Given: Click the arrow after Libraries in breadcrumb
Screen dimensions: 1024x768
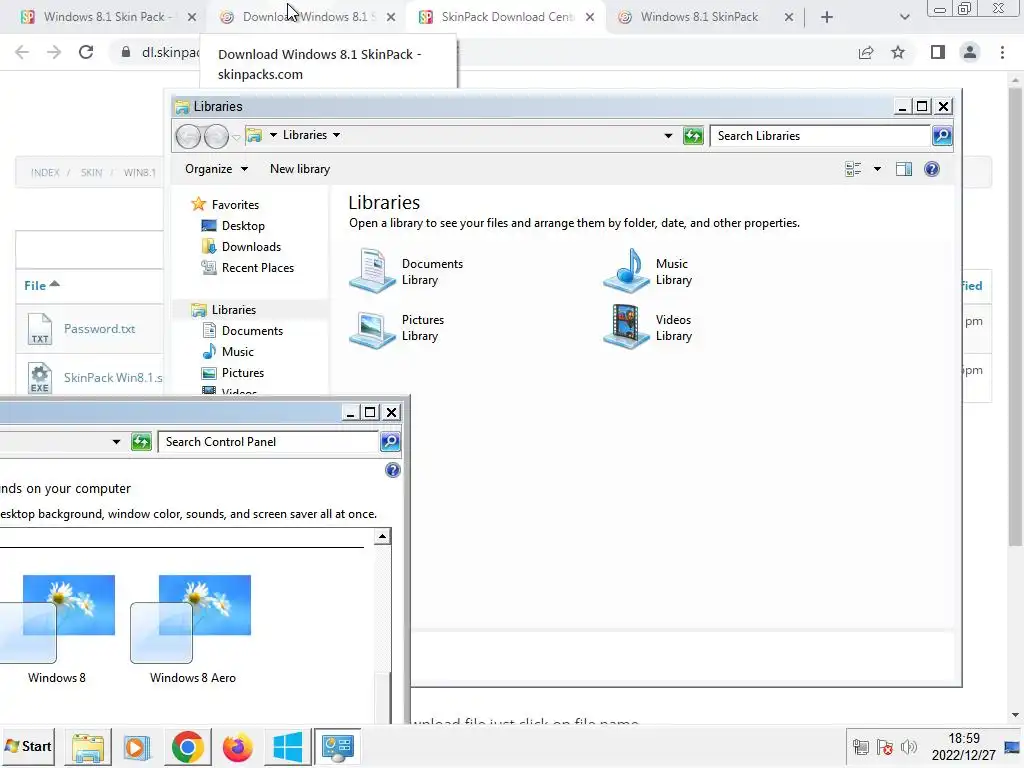Looking at the screenshot, I should [x=336, y=135].
